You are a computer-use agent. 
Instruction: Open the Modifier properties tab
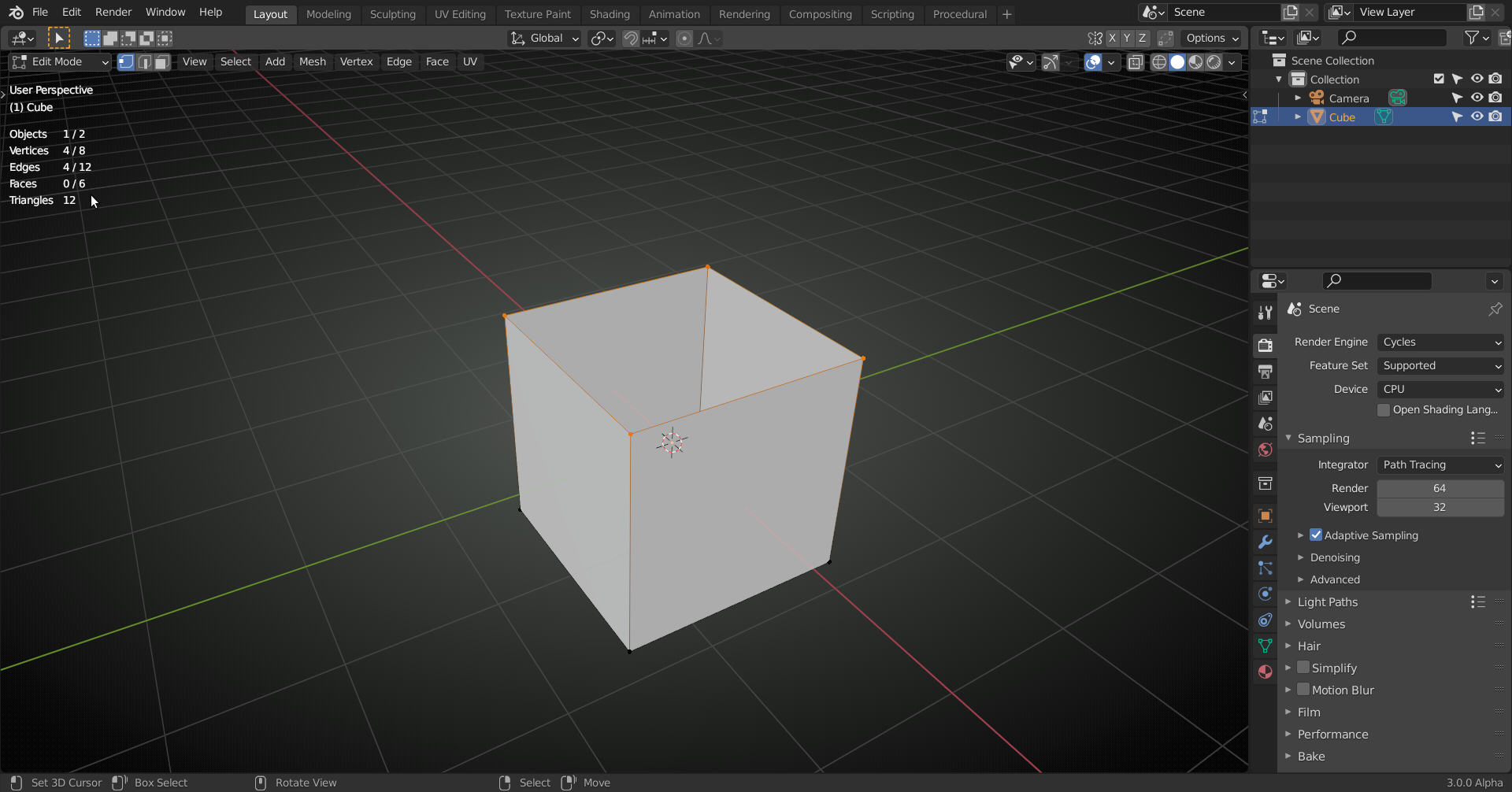coord(1266,542)
